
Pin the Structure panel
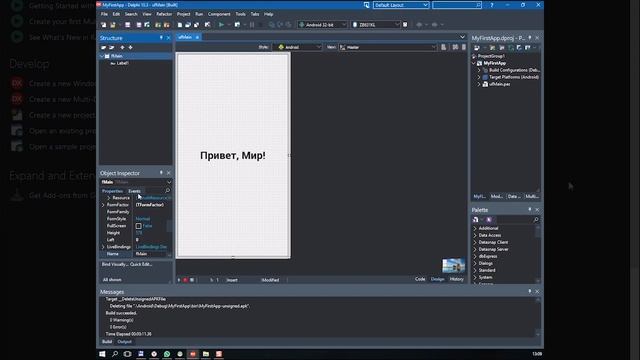click(161, 38)
